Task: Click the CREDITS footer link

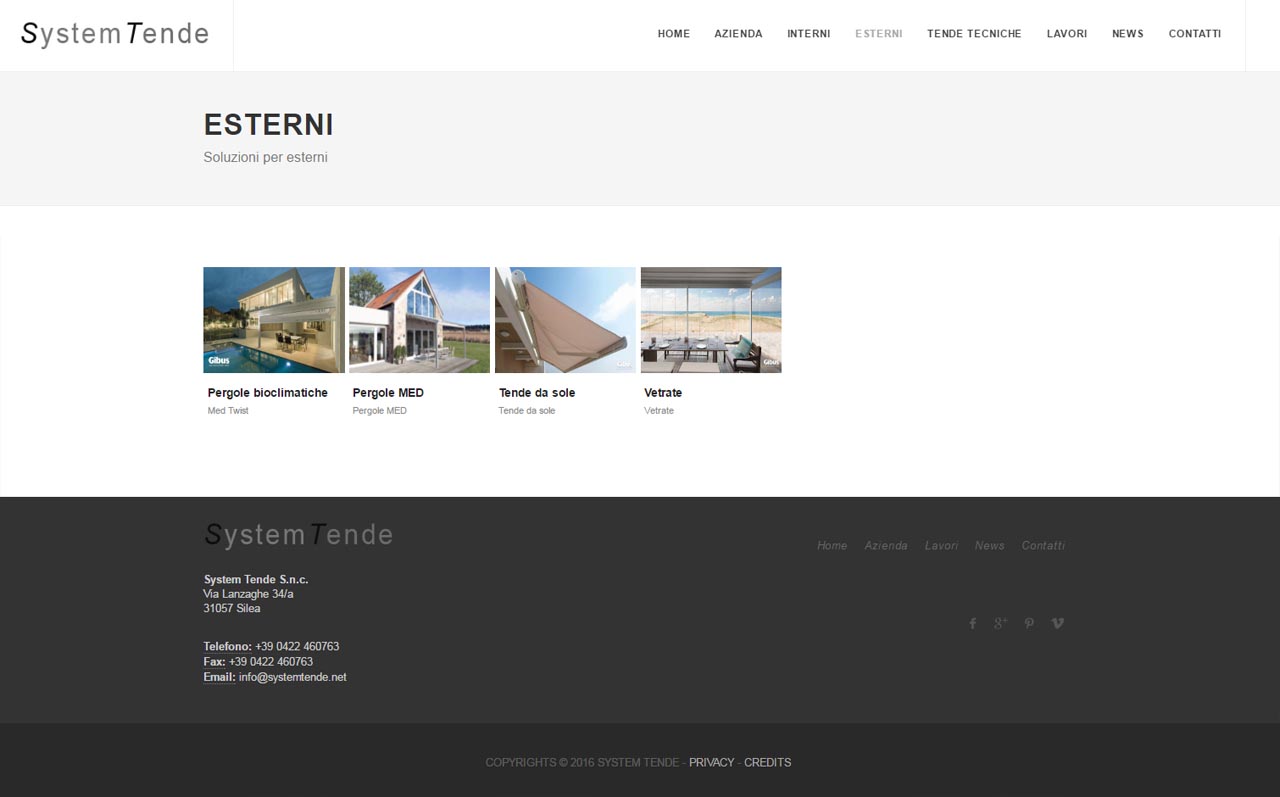Action: coord(767,762)
